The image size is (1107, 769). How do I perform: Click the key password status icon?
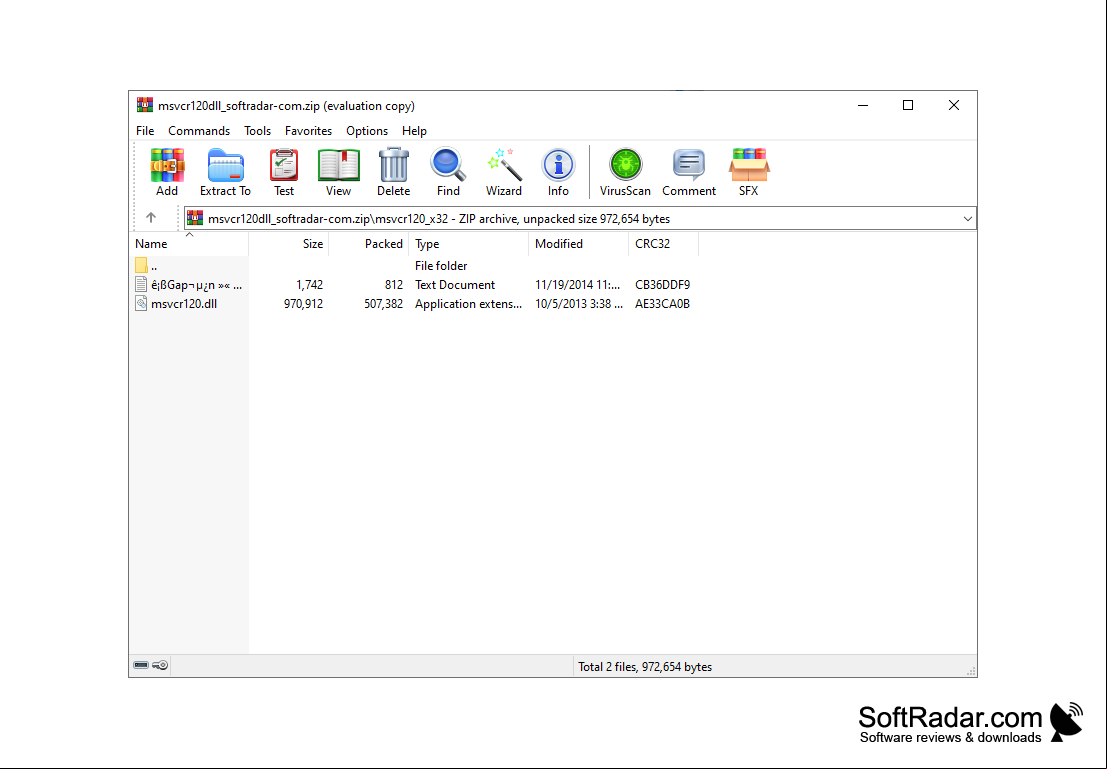[x=161, y=665]
